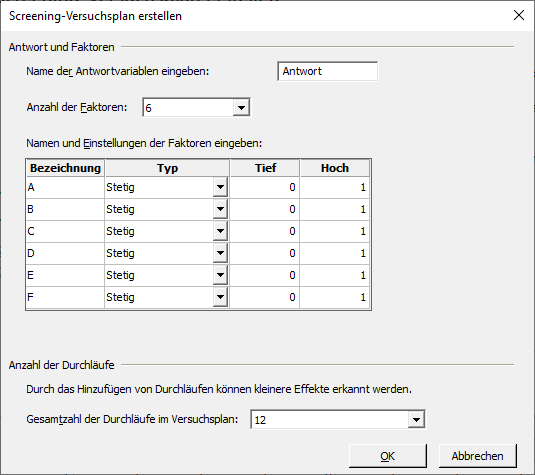Expand Typ dropdown for factor E

(x=220, y=275)
